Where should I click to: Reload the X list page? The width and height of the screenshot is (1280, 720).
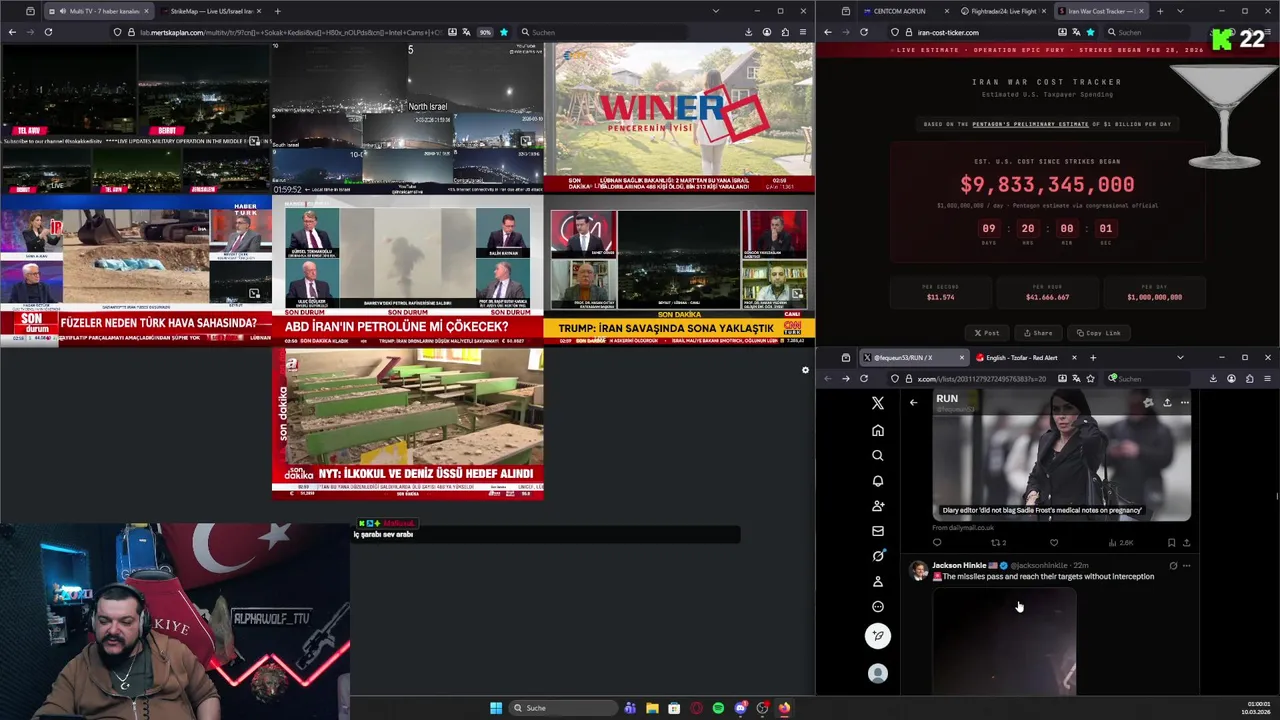coord(864,379)
